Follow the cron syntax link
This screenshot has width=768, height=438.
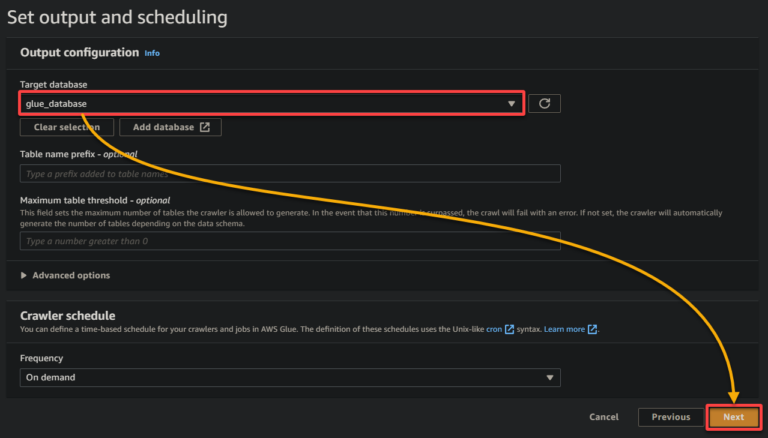(494, 329)
